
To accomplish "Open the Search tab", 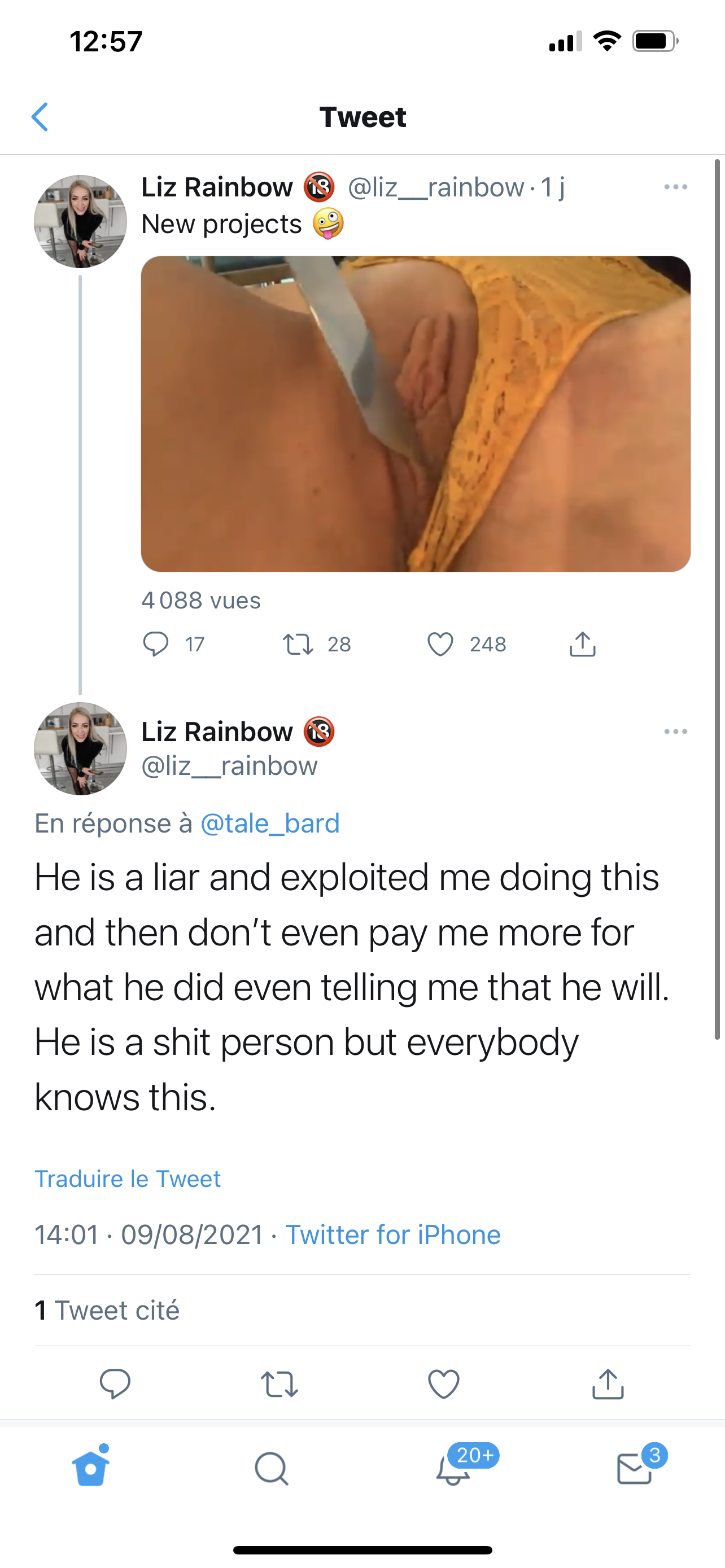I will pyautogui.click(x=272, y=1469).
